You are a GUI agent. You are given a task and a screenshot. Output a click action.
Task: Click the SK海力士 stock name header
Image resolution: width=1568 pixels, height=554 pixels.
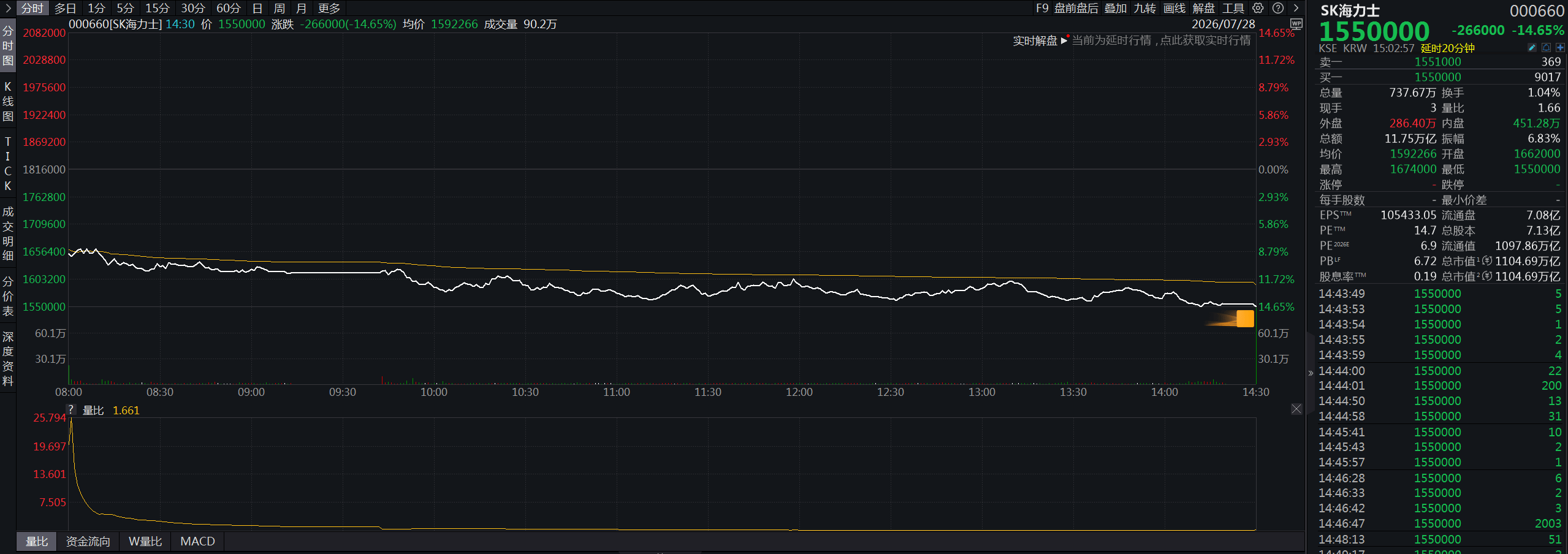pos(1349,10)
